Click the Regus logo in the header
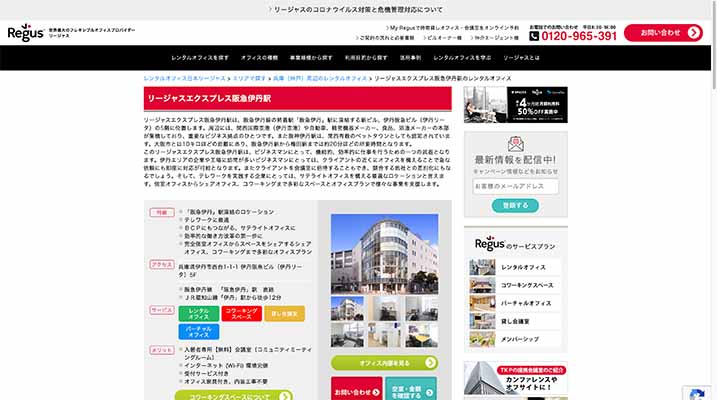The height and width of the screenshot is (400, 717). (x=26, y=32)
